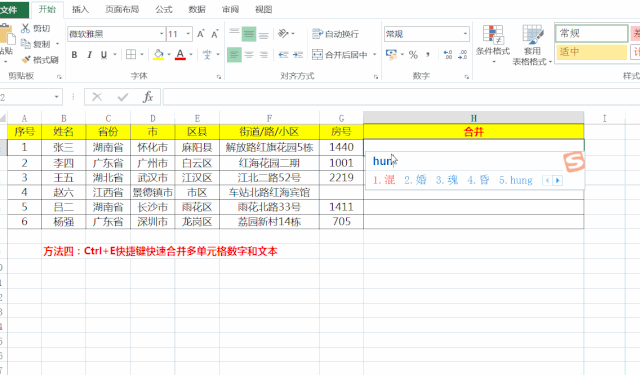Switch to the 视图 (View) tab
This screenshot has height=375, width=640.
(263, 9)
